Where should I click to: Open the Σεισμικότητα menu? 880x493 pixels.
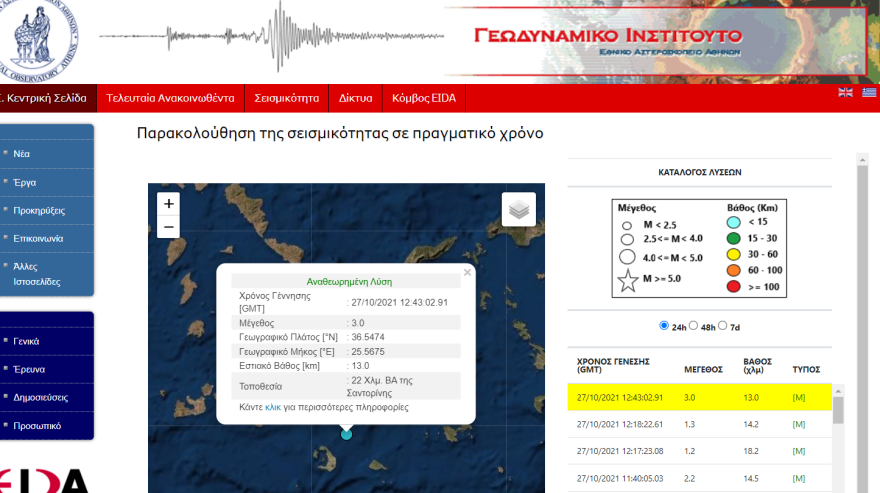pos(285,98)
